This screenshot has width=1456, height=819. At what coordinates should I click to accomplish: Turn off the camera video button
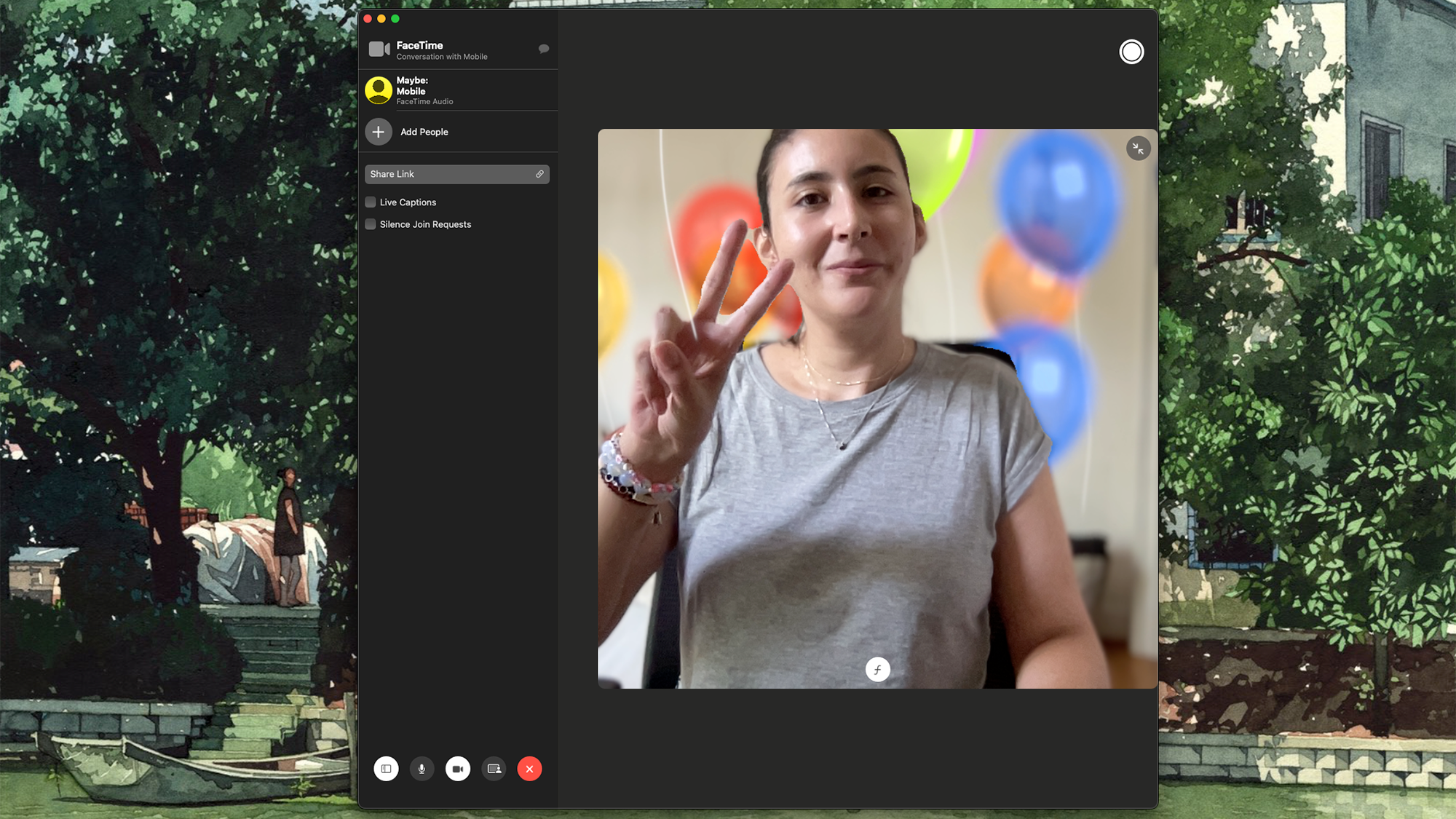[x=458, y=769]
